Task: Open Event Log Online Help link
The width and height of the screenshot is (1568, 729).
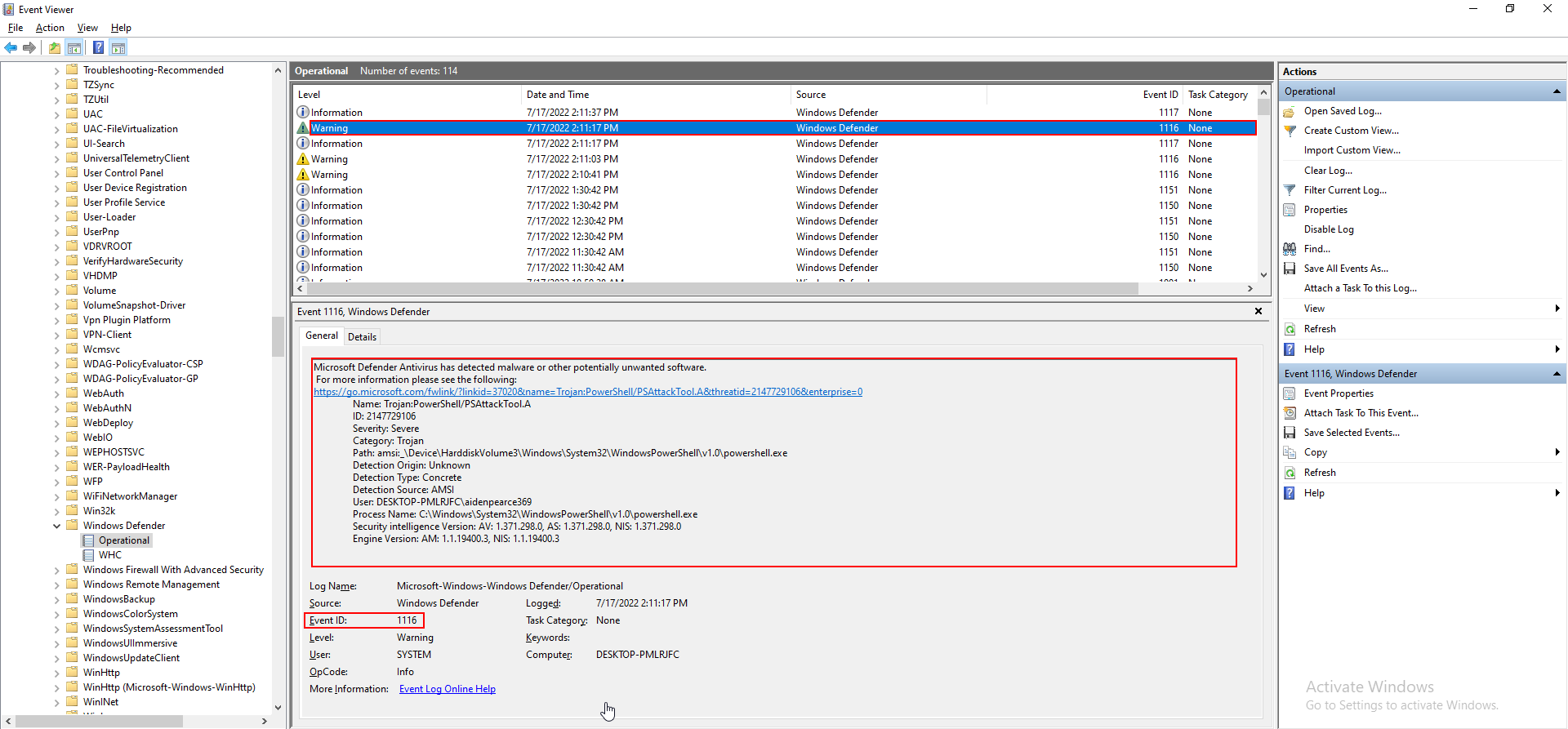Action: [448, 689]
